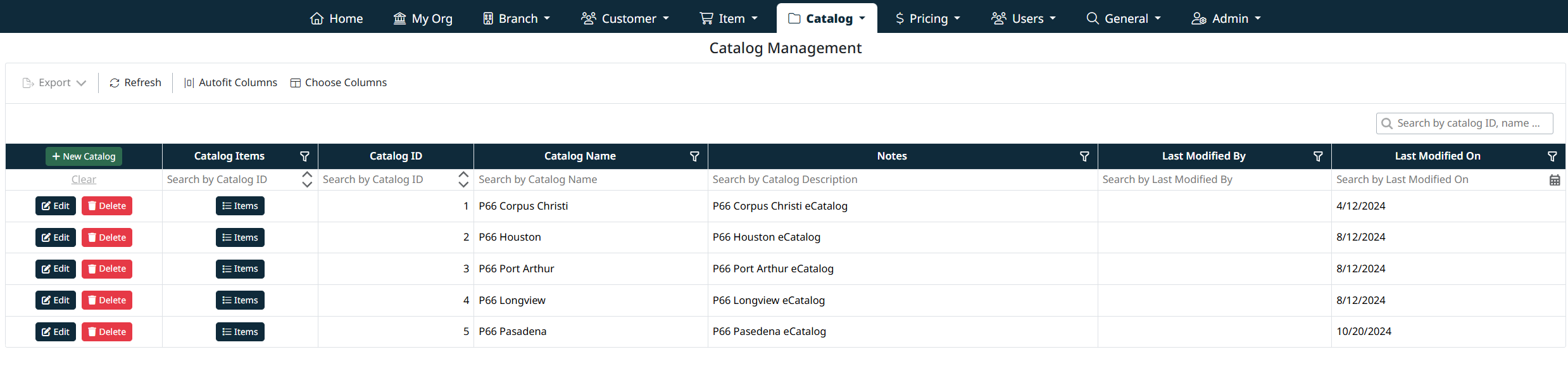This screenshot has height=366, width=1568.
Task: Create a new catalog
Action: point(84,156)
